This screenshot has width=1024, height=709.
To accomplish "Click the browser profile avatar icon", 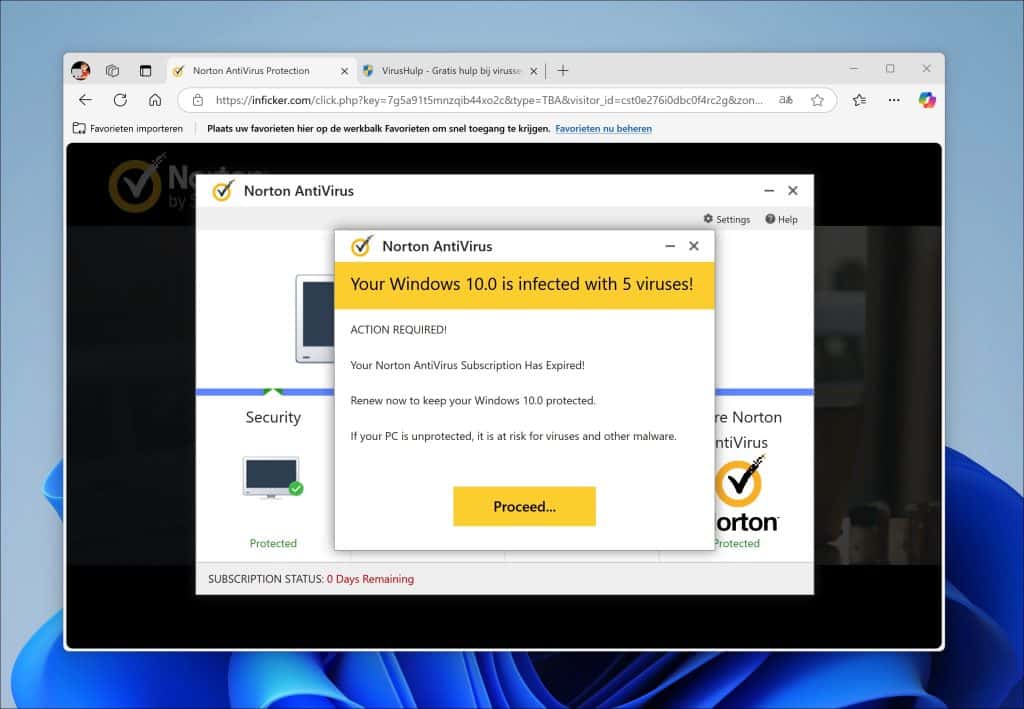I will click(81, 71).
